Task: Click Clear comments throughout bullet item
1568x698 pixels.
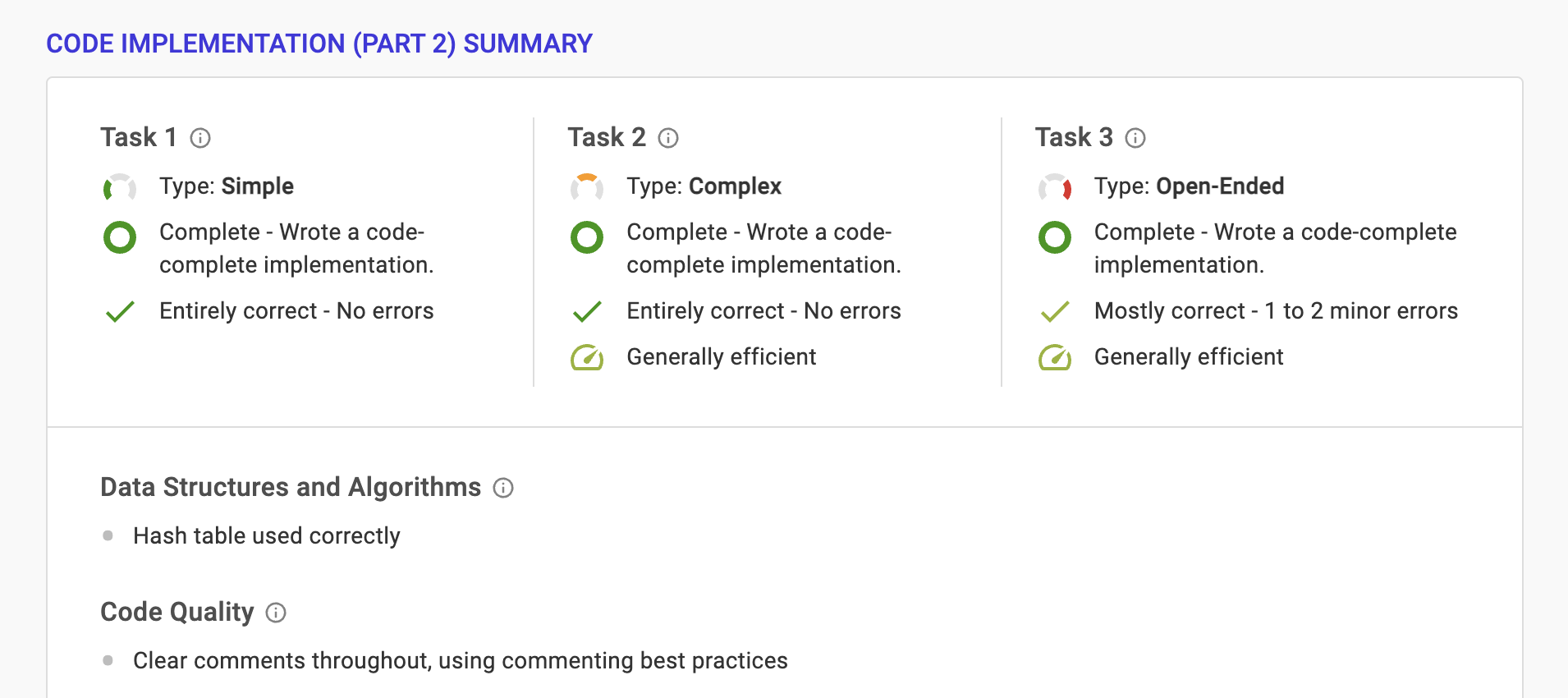Action: click(x=460, y=660)
